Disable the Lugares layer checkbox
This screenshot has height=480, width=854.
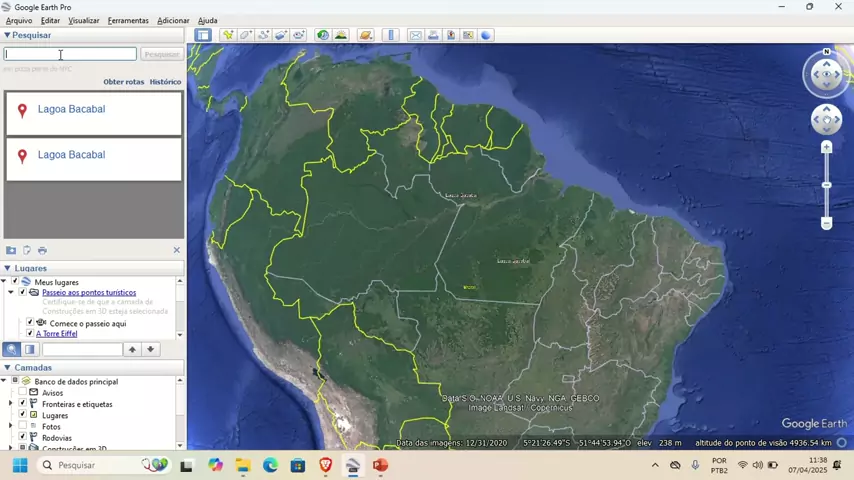pos(22,415)
